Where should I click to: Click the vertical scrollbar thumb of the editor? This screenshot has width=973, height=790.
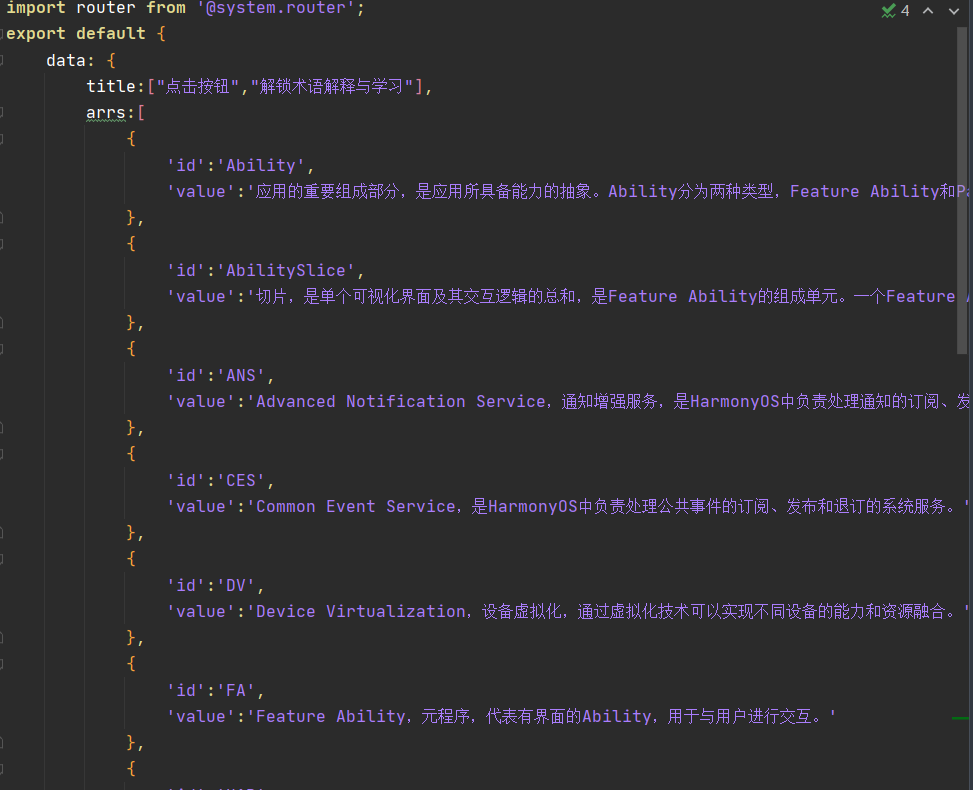[x=962, y=191]
